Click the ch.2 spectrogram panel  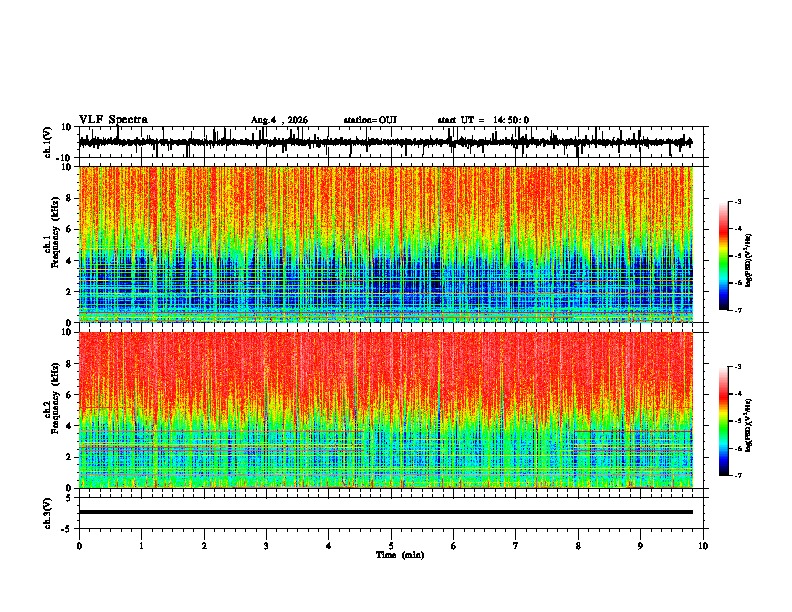(x=386, y=410)
